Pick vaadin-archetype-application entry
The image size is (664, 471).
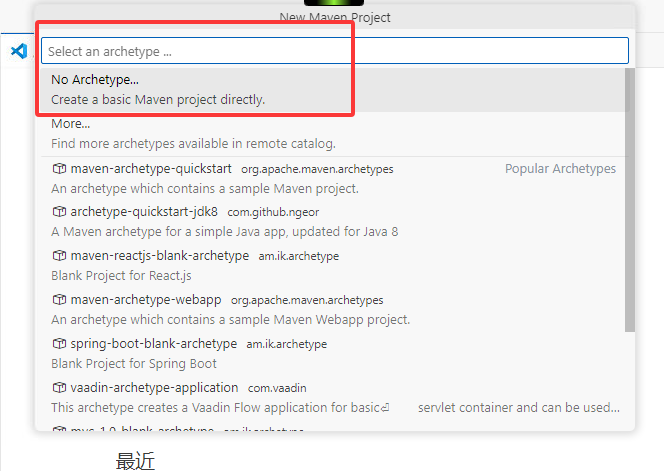333,397
